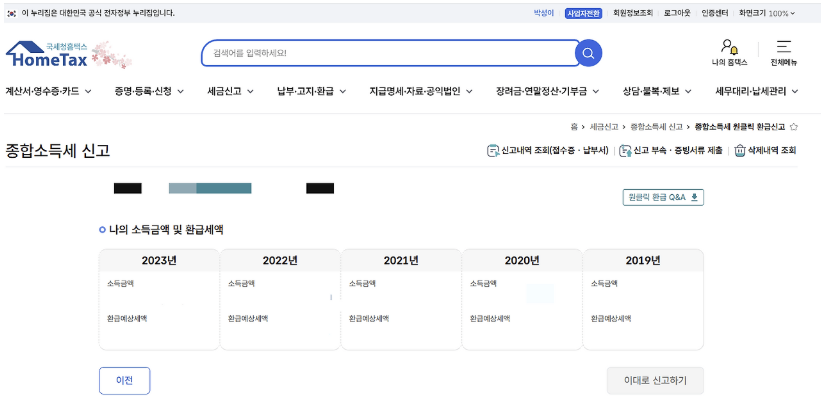Click 사업자전환 button
This screenshot has height=416, width=821.
[583, 13]
